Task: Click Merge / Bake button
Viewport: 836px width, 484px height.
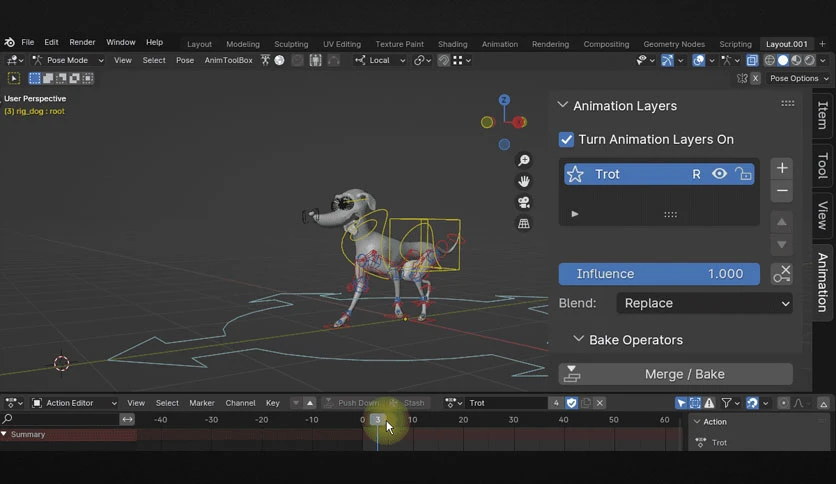Action: [676, 374]
